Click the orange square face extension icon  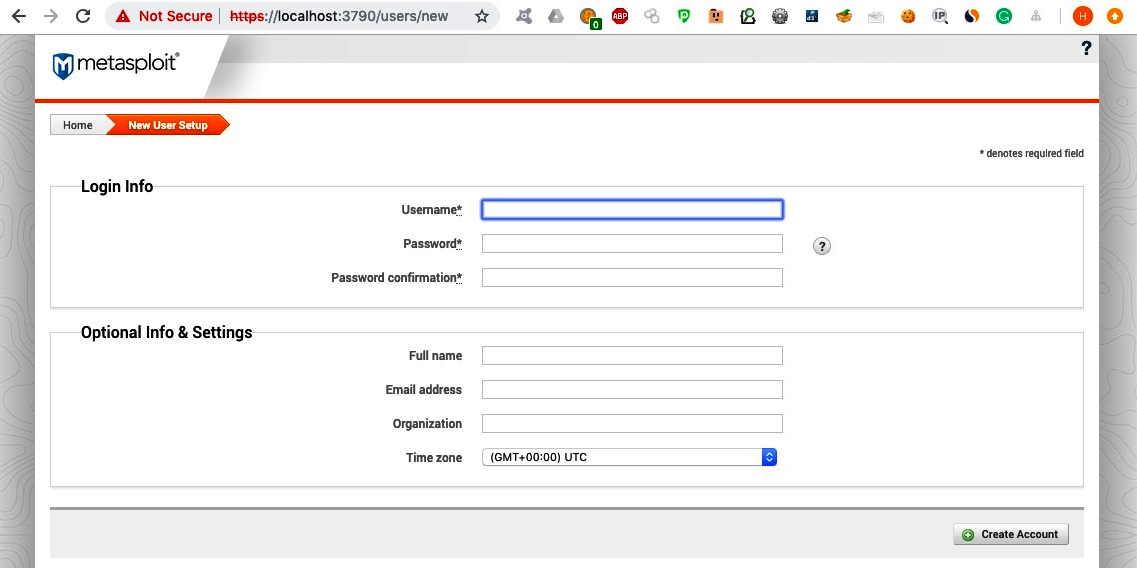pos(716,16)
